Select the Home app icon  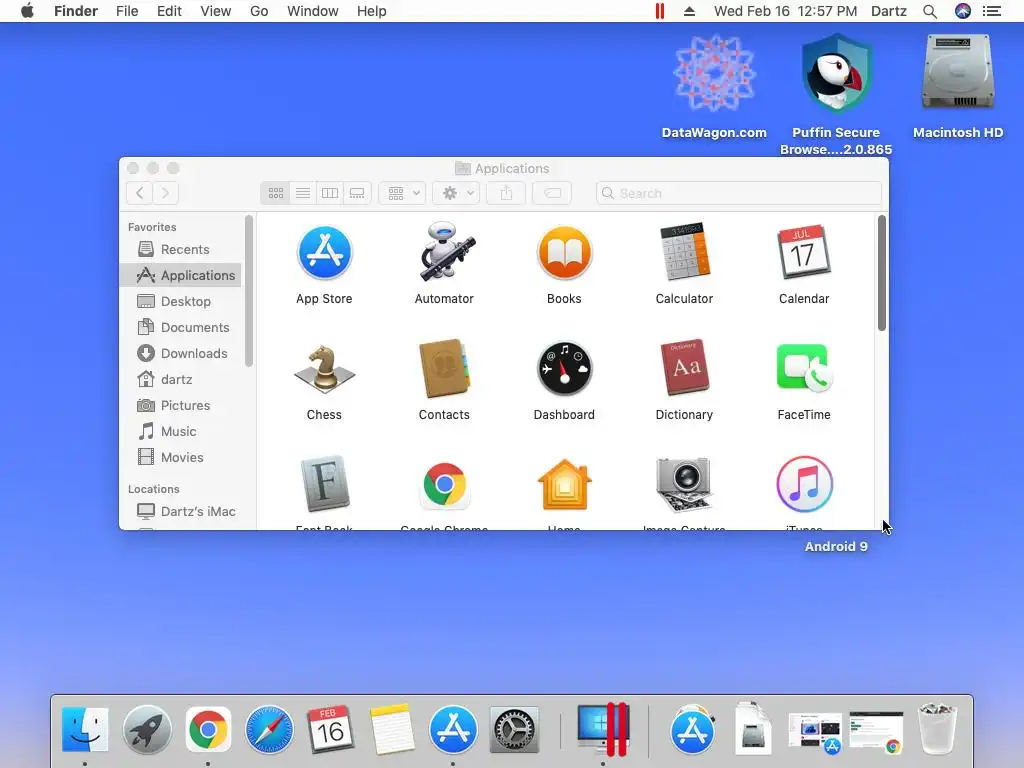point(564,485)
